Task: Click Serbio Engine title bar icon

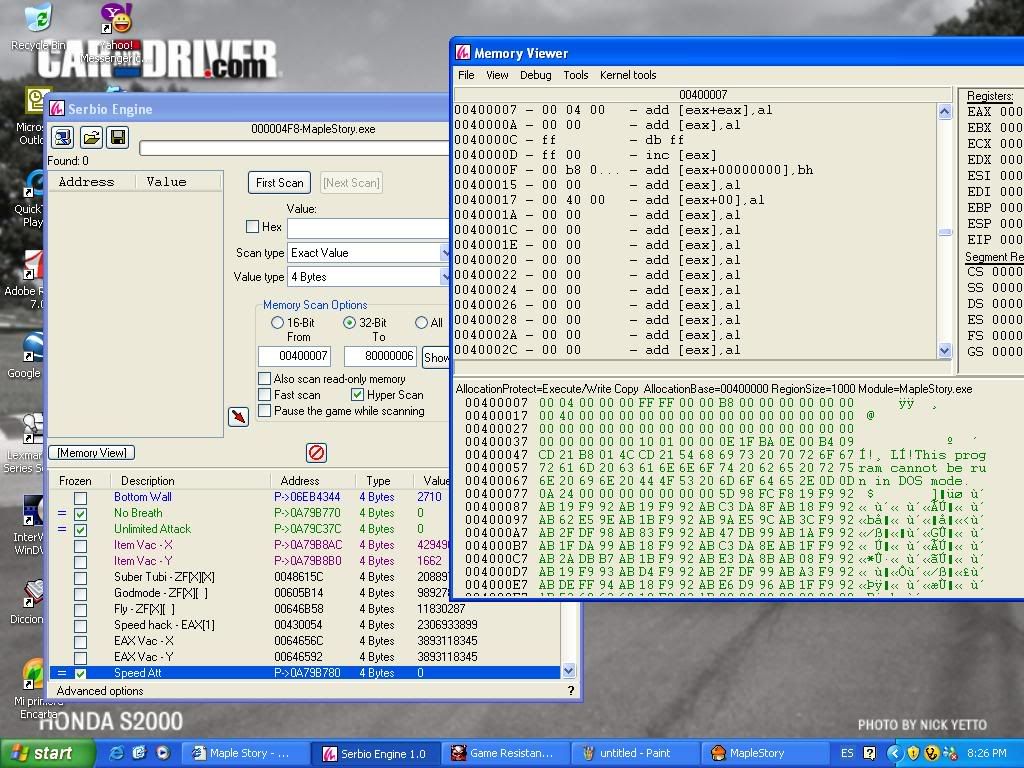Action: coord(57,108)
